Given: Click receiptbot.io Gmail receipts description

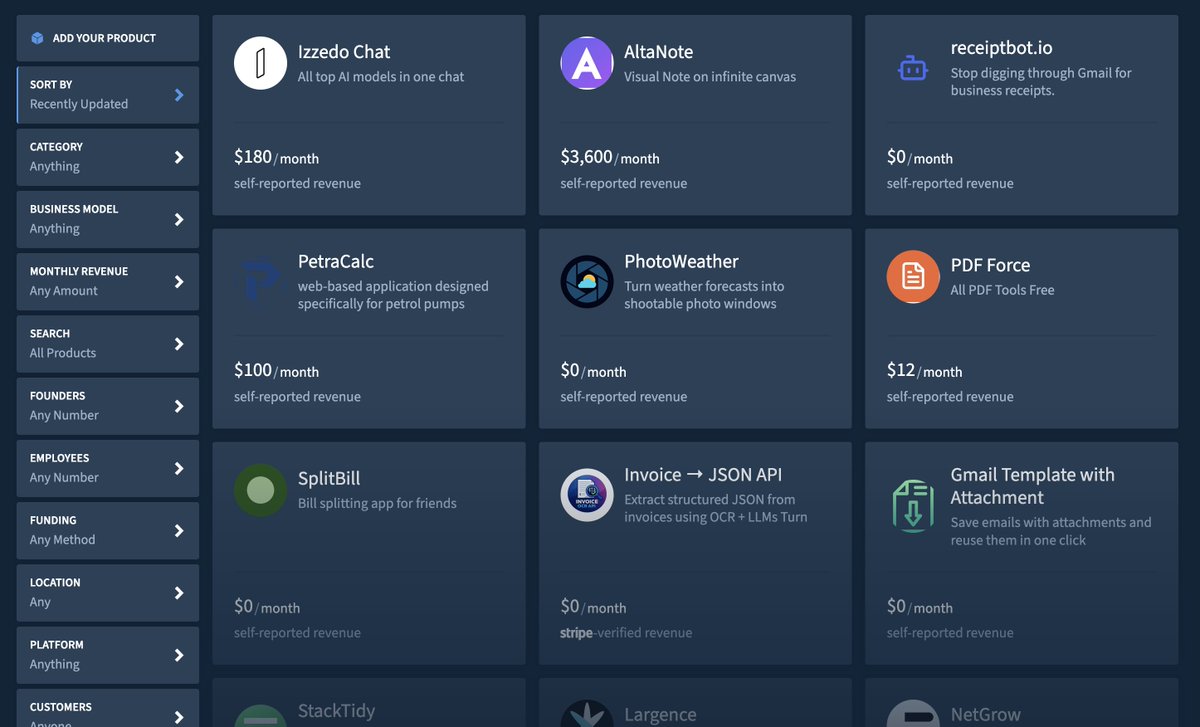Looking at the screenshot, I should (x=1041, y=81).
